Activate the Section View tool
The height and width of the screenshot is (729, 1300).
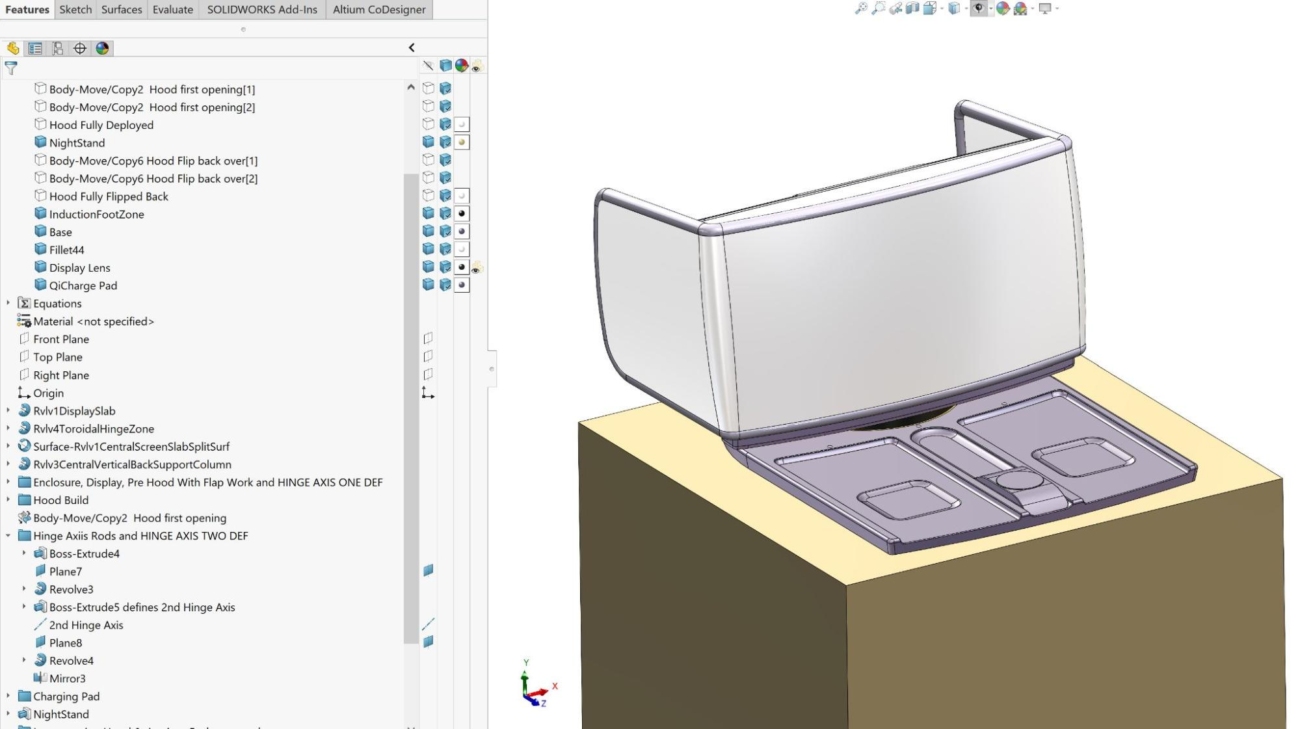(914, 7)
